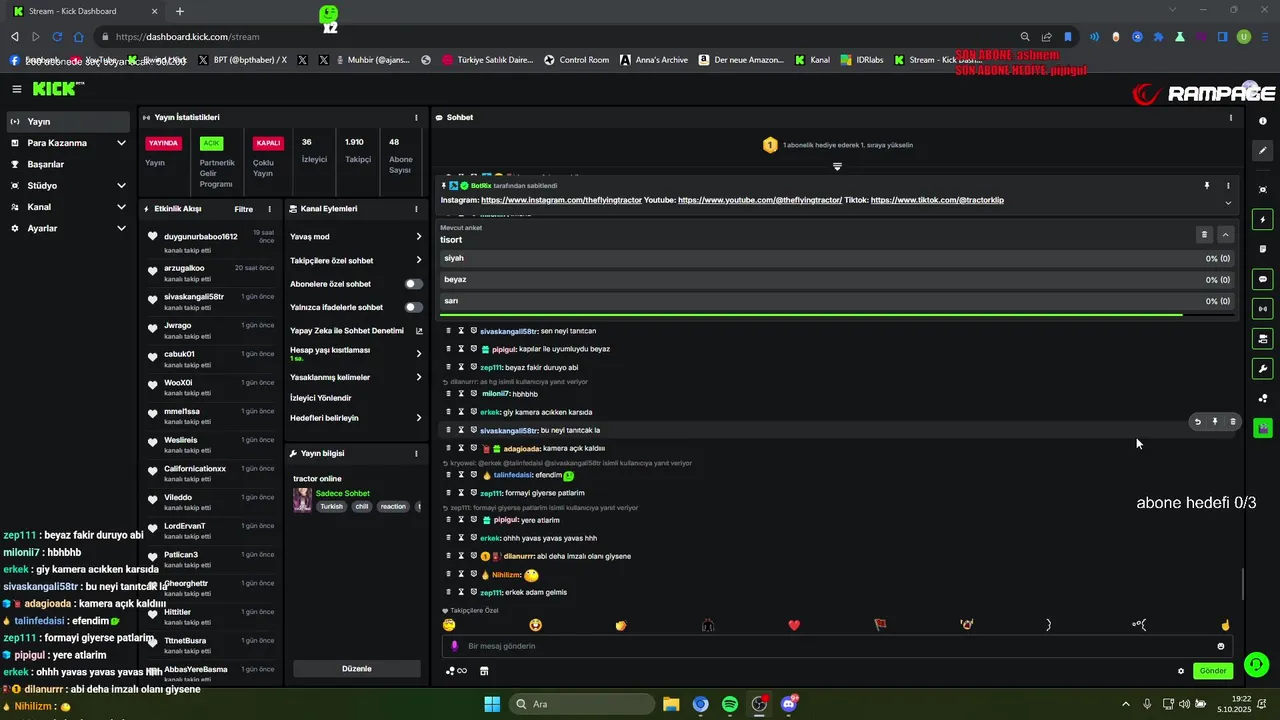Open duygunurbaboo1612 follow event

click(x=211, y=242)
